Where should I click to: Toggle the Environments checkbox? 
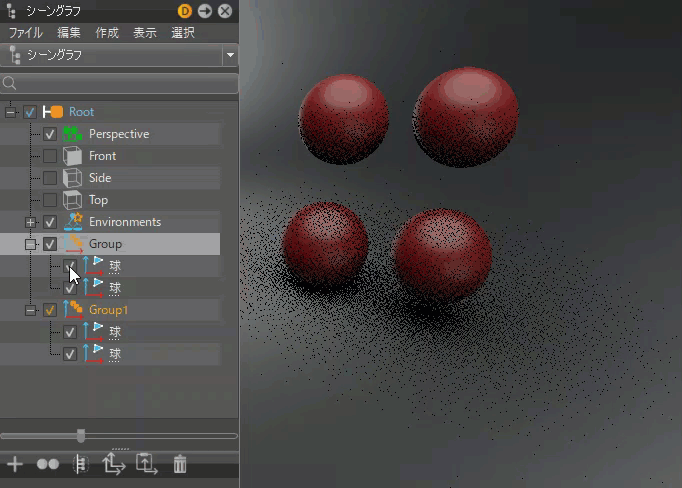pyautogui.click(x=50, y=222)
